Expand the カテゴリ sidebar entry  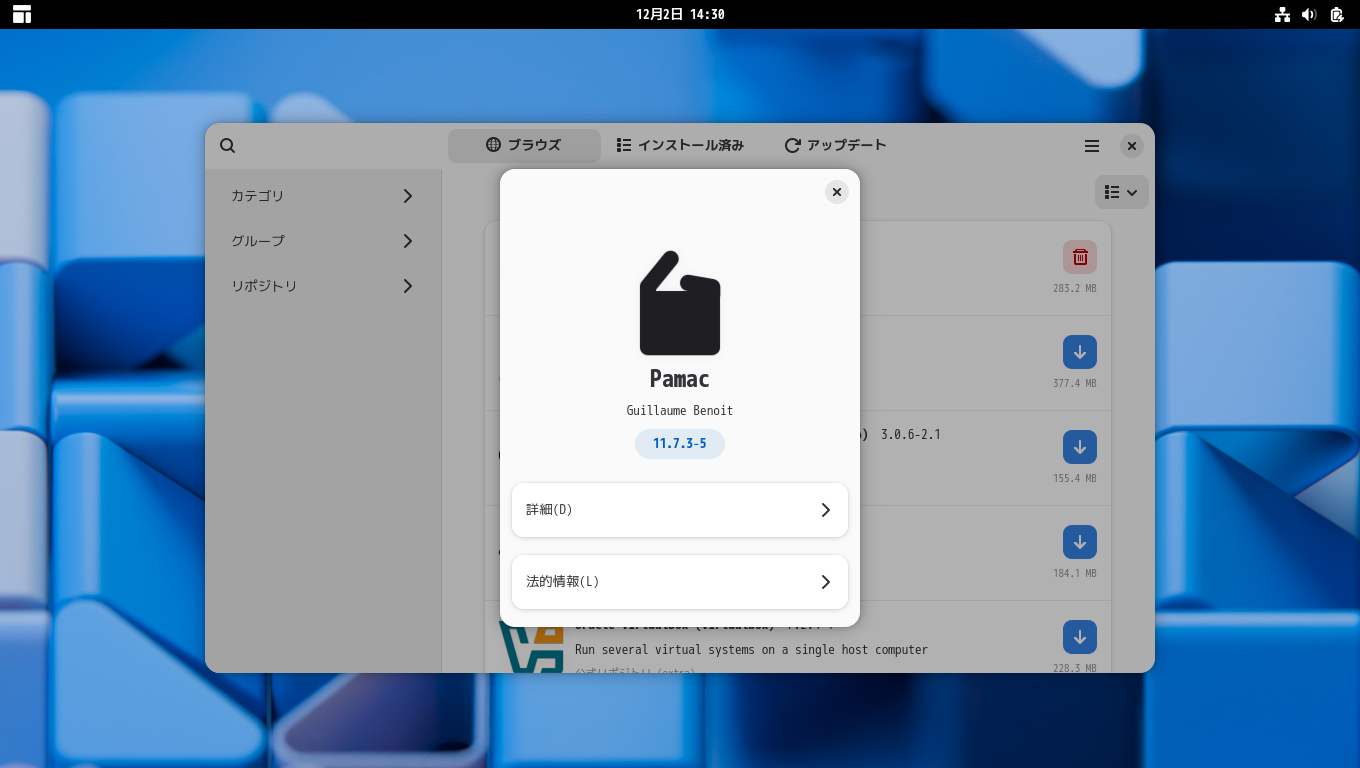[x=323, y=196]
